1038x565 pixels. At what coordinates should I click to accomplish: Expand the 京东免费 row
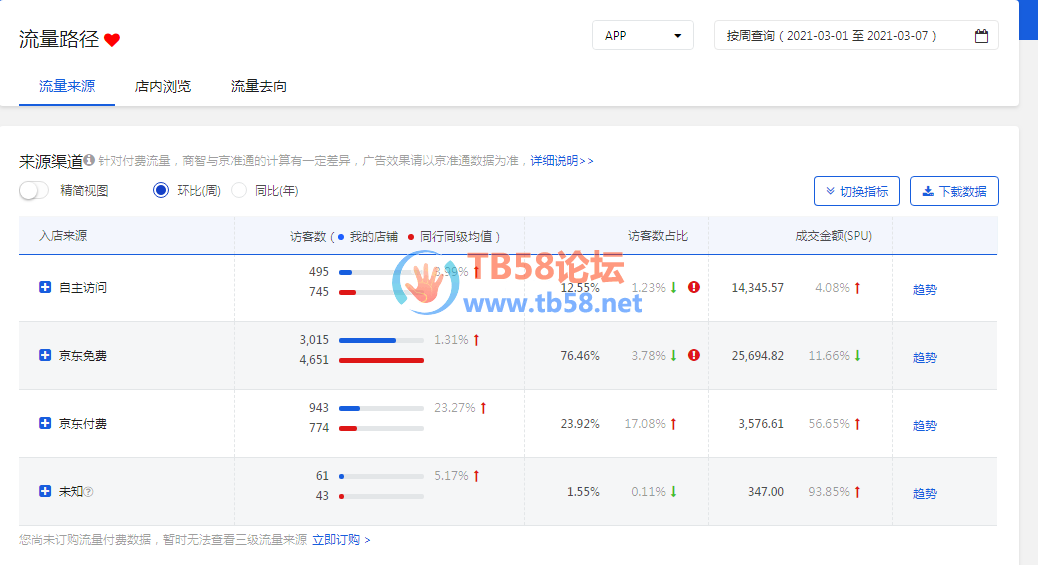[45, 355]
